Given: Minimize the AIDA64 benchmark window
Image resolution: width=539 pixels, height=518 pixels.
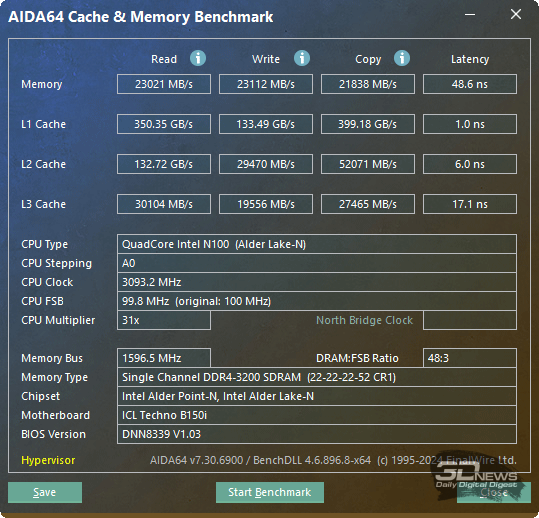Looking at the screenshot, I should pos(470,14).
